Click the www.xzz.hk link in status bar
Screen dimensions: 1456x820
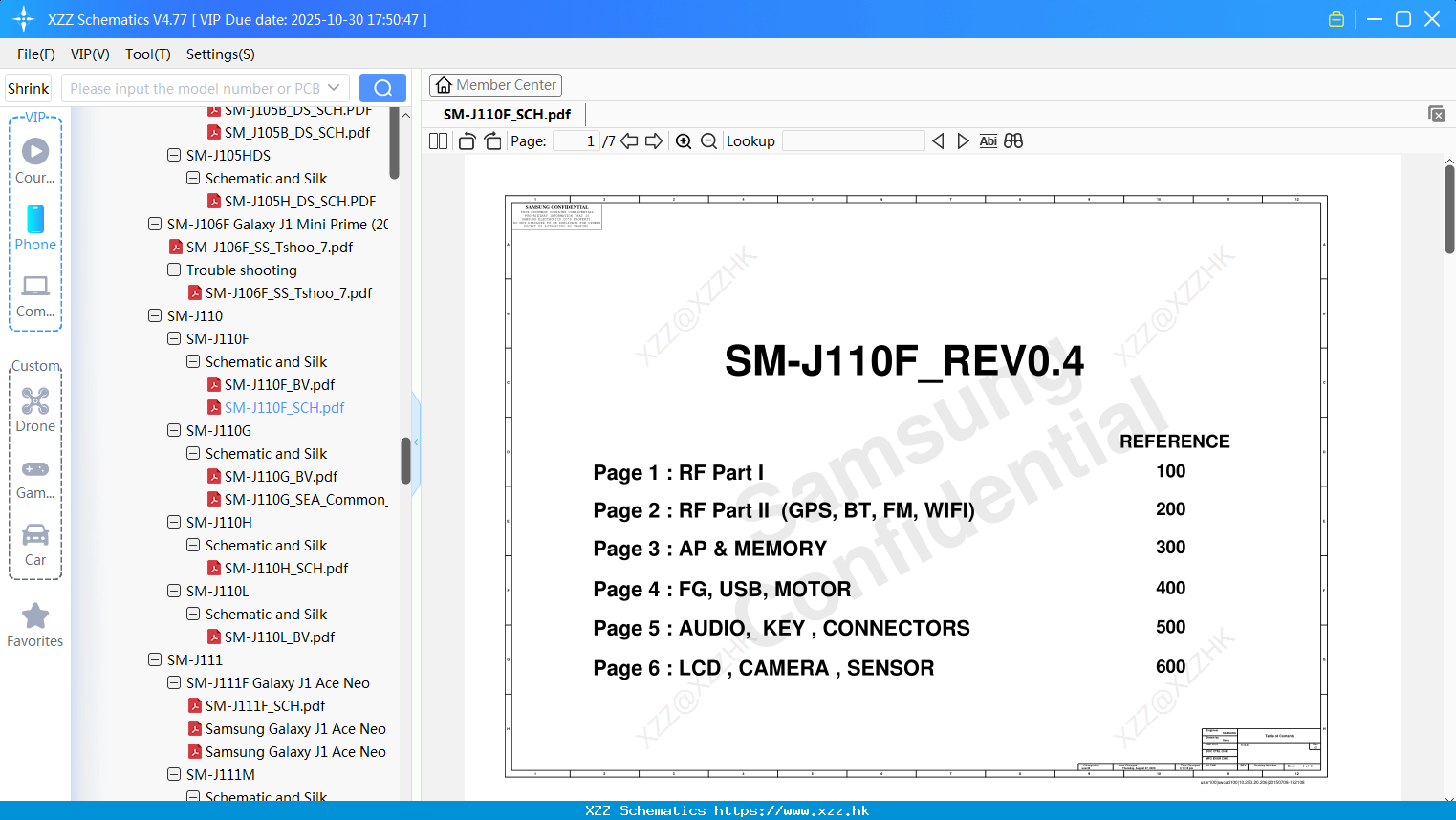[792, 810]
